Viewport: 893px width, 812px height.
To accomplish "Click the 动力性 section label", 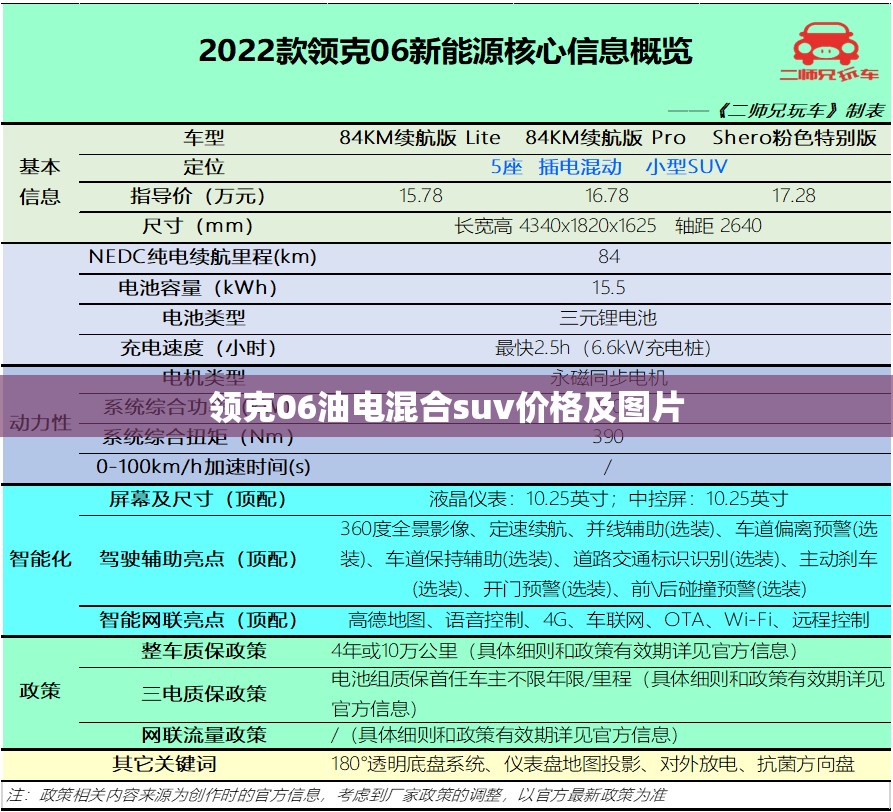I will (x=40, y=423).
